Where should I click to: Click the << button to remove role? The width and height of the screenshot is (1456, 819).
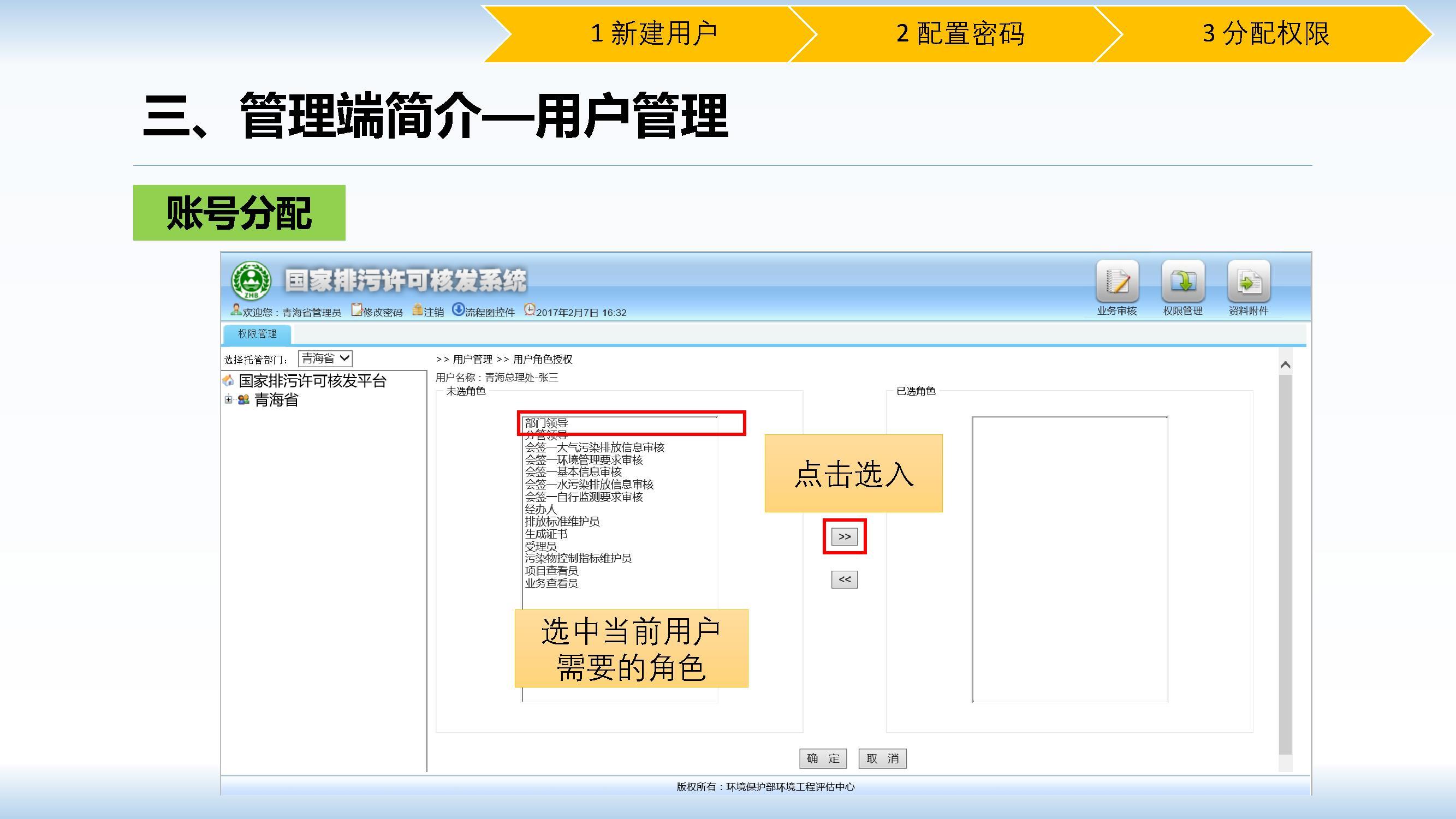pos(844,579)
